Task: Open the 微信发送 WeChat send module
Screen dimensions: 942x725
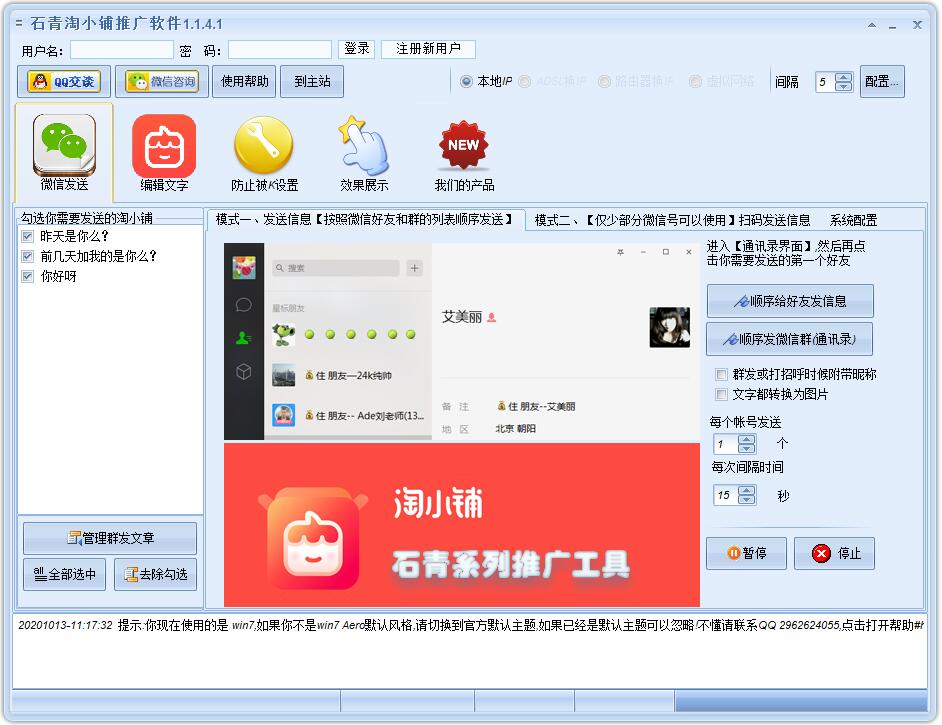Action: pyautogui.click(x=64, y=153)
